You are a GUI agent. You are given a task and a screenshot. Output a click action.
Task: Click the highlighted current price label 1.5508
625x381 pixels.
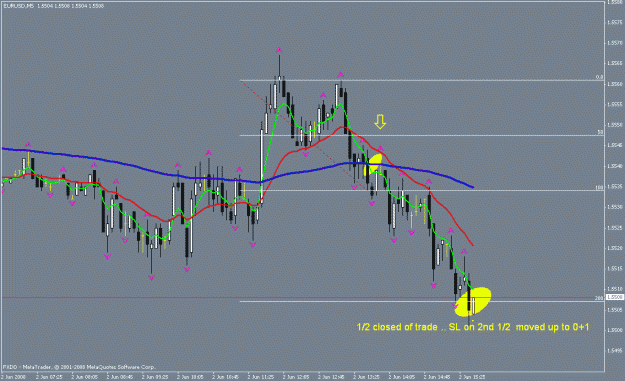614,297
